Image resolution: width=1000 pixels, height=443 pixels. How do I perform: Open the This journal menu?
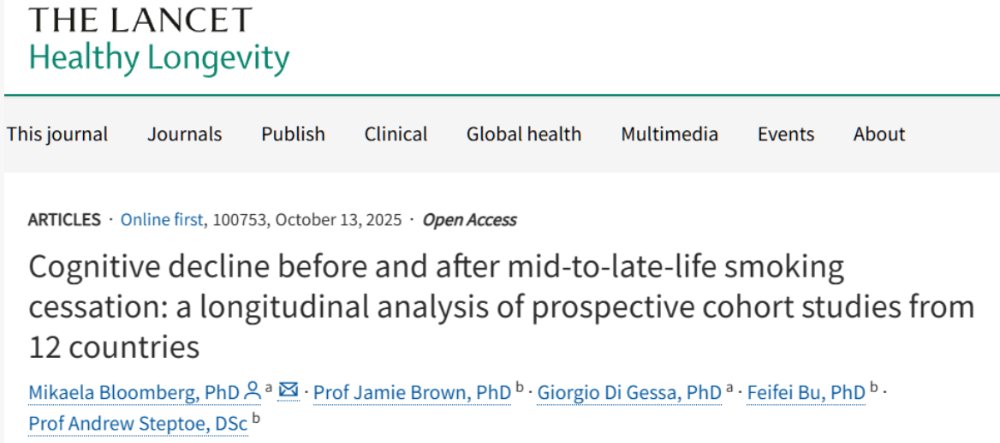pyautogui.click(x=57, y=134)
